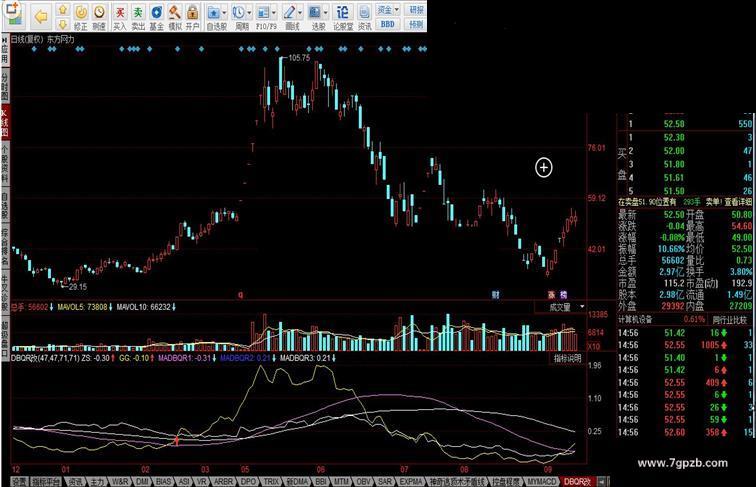The width and height of the screenshot is (756, 487).
Task: Select the ARBR indicator tab
Action: click(223, 482)
